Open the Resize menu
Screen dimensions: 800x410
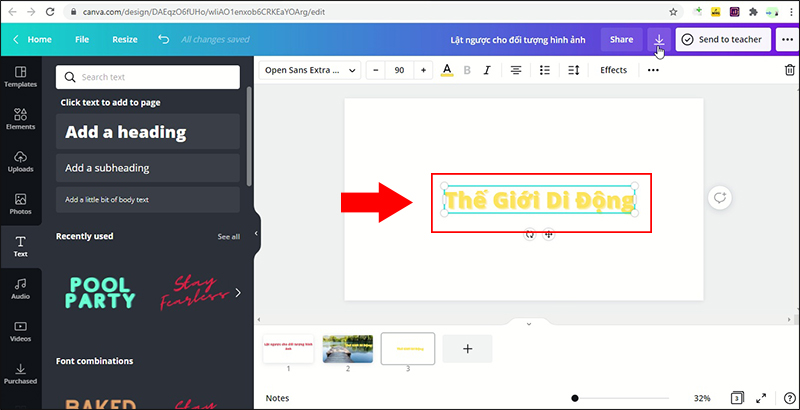[x=125, y=39]
